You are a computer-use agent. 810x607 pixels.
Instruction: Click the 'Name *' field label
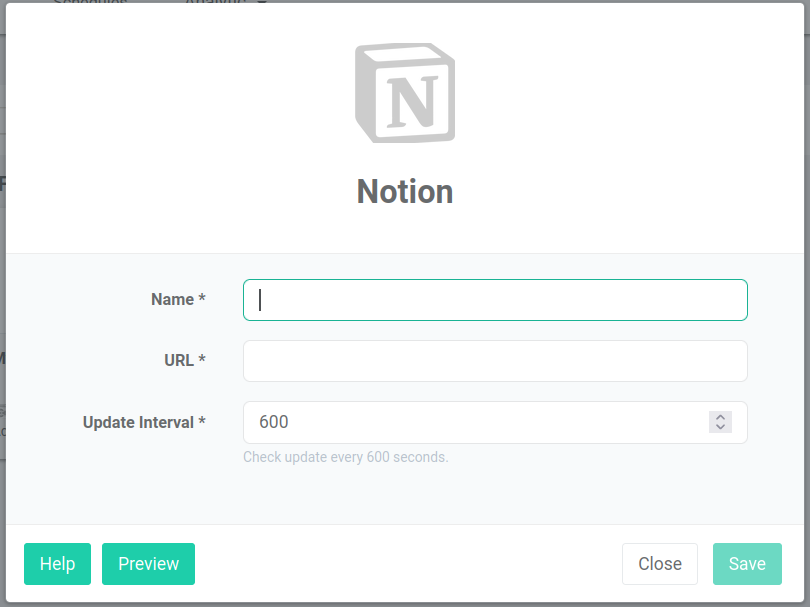pos(178,299)
